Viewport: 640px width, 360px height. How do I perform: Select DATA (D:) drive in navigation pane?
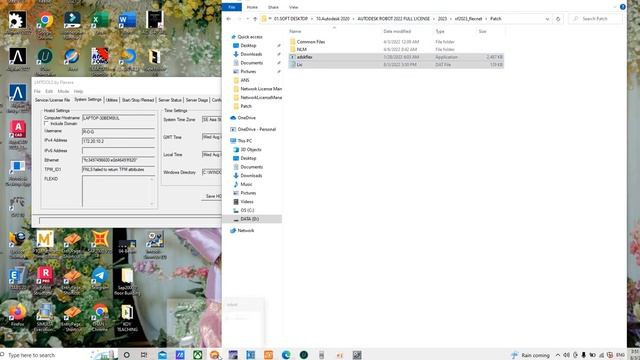[249, 219]
